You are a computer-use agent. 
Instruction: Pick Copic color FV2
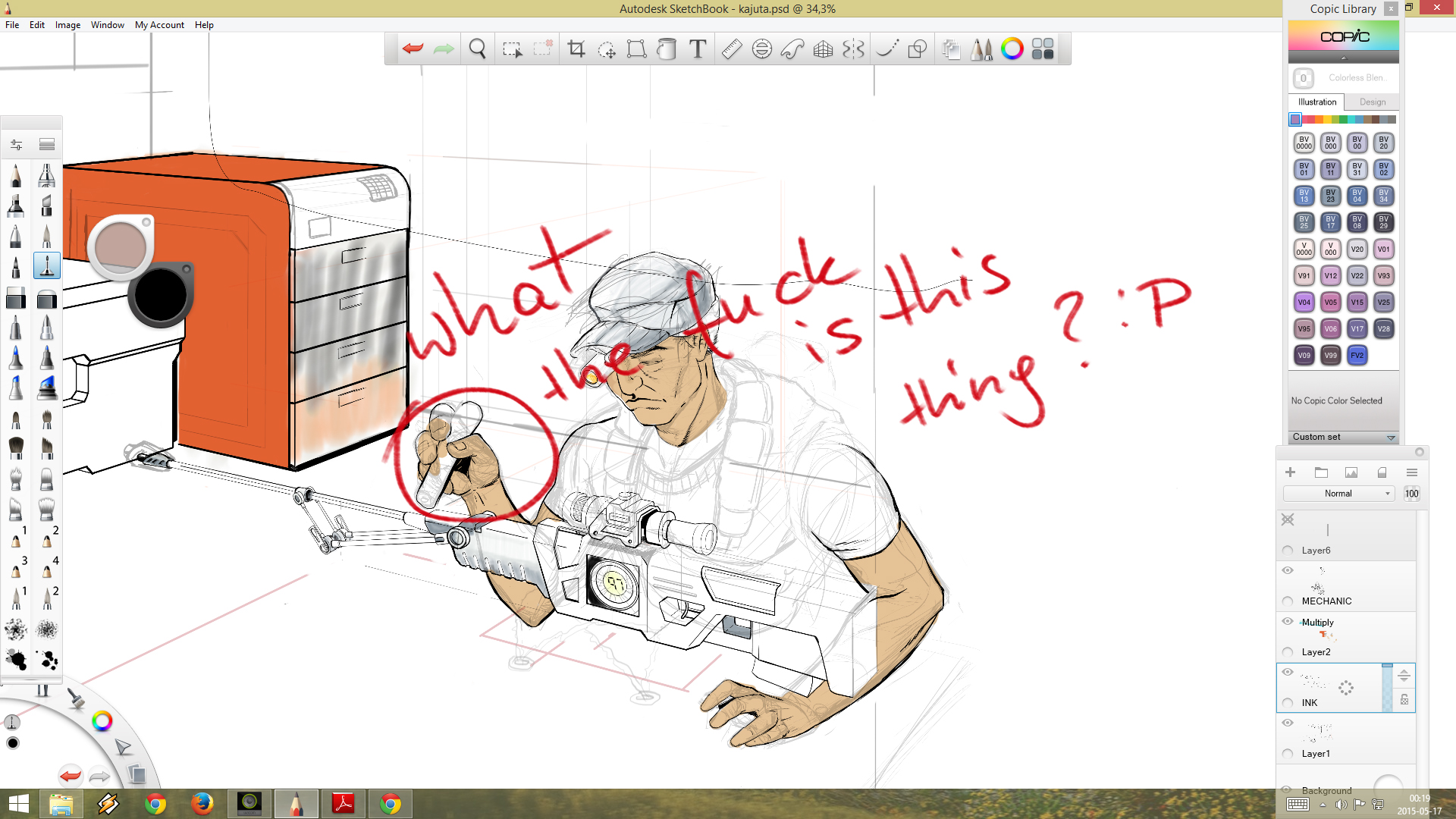click(x=1357, y=355)
